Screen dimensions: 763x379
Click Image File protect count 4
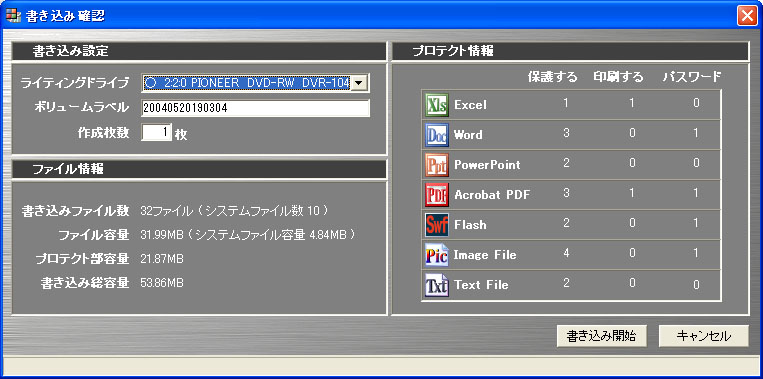[x=566, y=253]
